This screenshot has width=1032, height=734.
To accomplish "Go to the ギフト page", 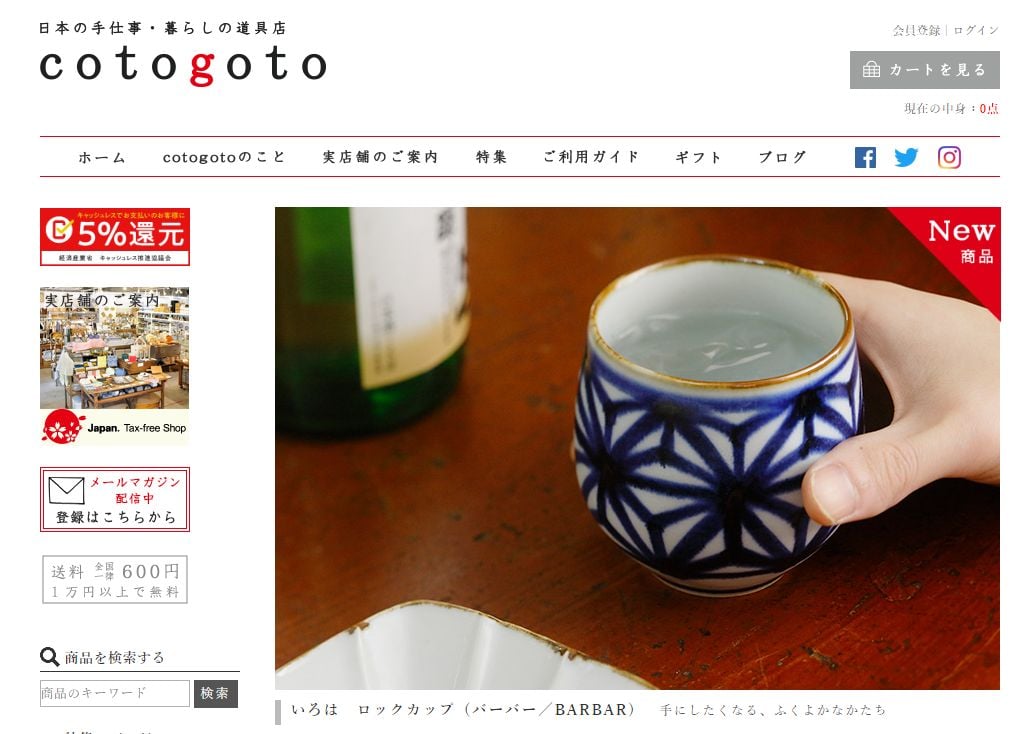I will tap(698, 157).
